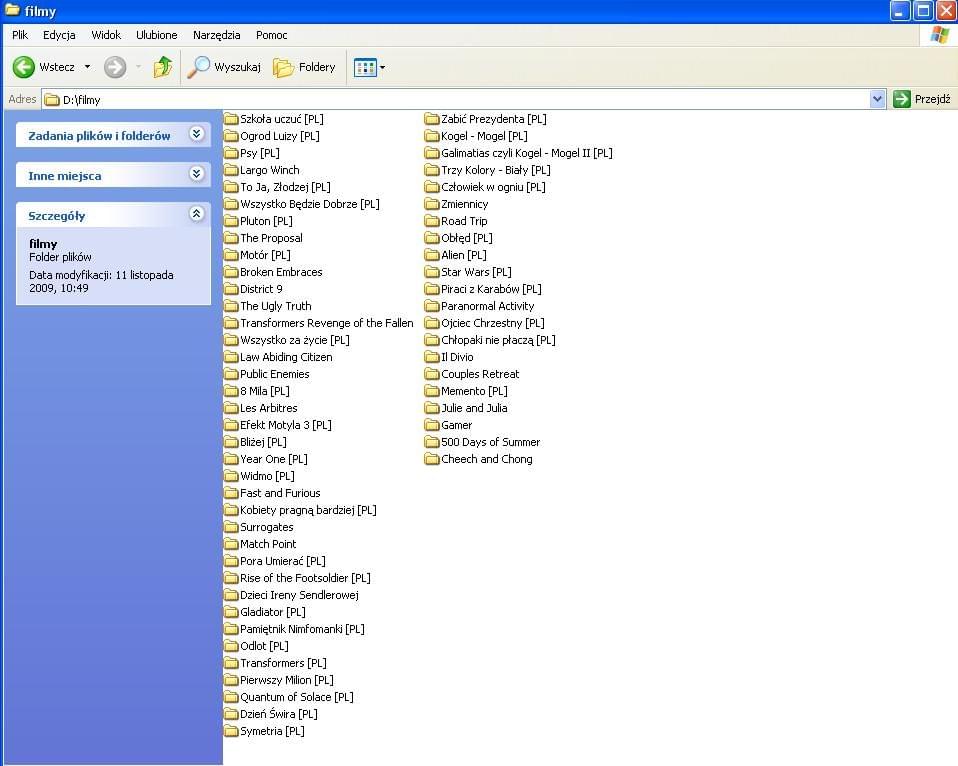Open Wyszukaj search magnifier
This screenshot has height=766, width=958.
pyautogui.click(x=199, y=67)
